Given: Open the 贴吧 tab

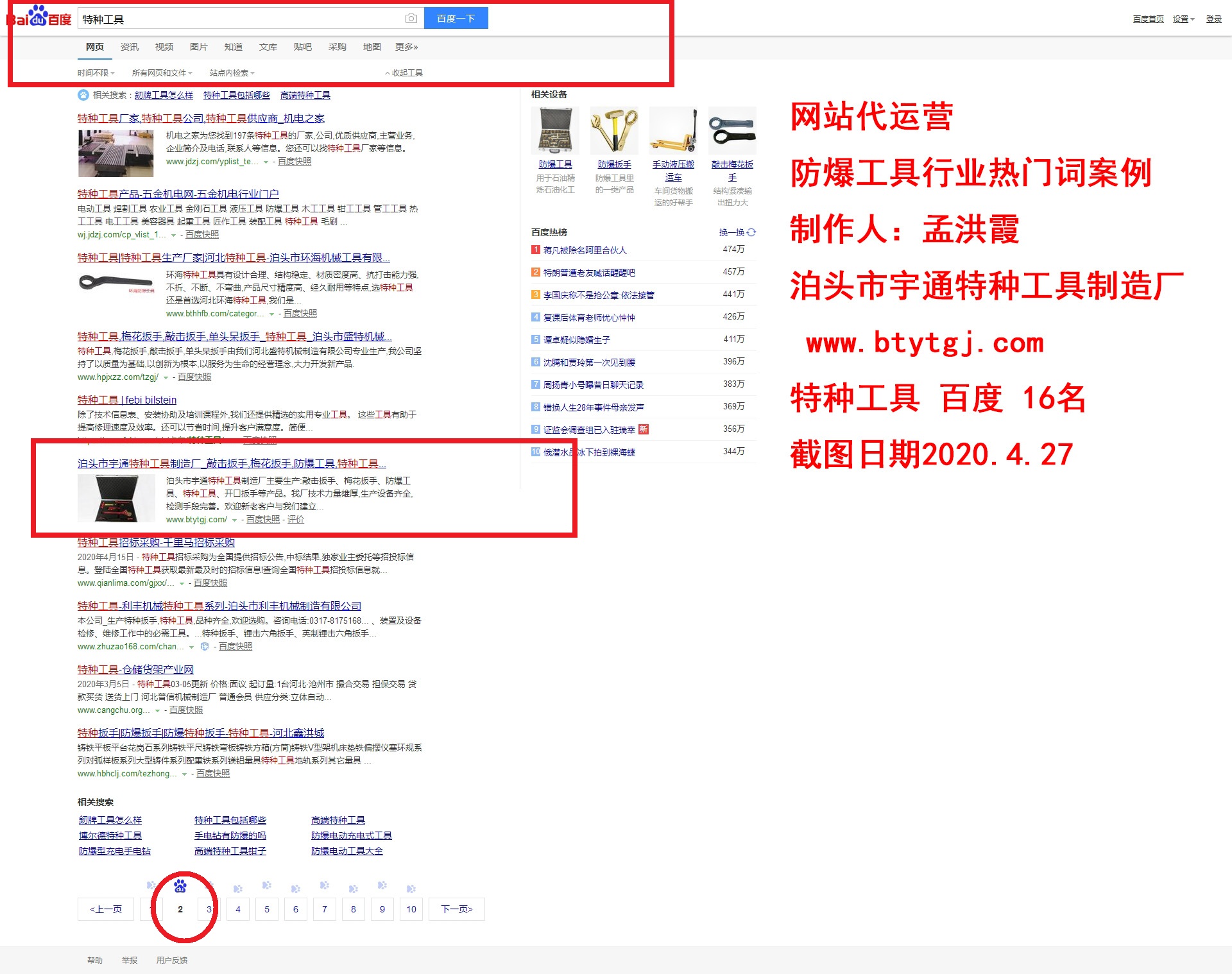Looking at the screenshot, I should [303, 47].
